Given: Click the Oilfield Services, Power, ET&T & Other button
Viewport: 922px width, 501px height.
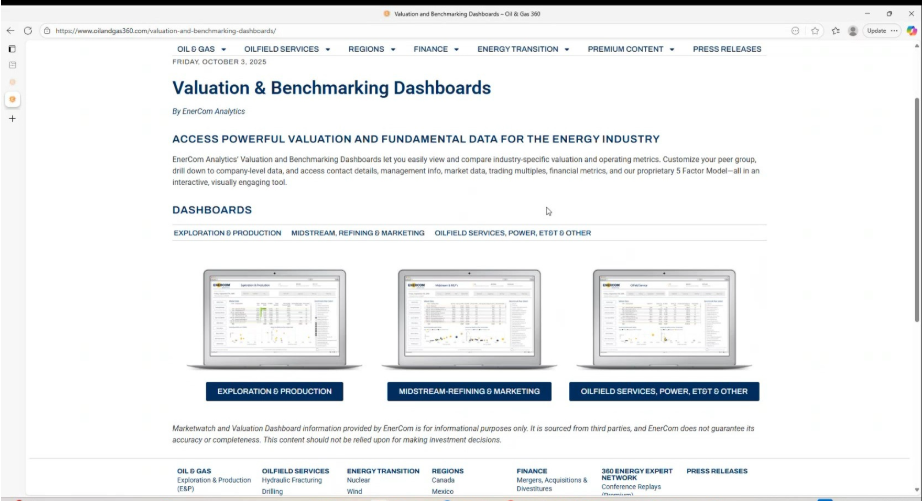Looking at the screenshot, I should (664, 391).
